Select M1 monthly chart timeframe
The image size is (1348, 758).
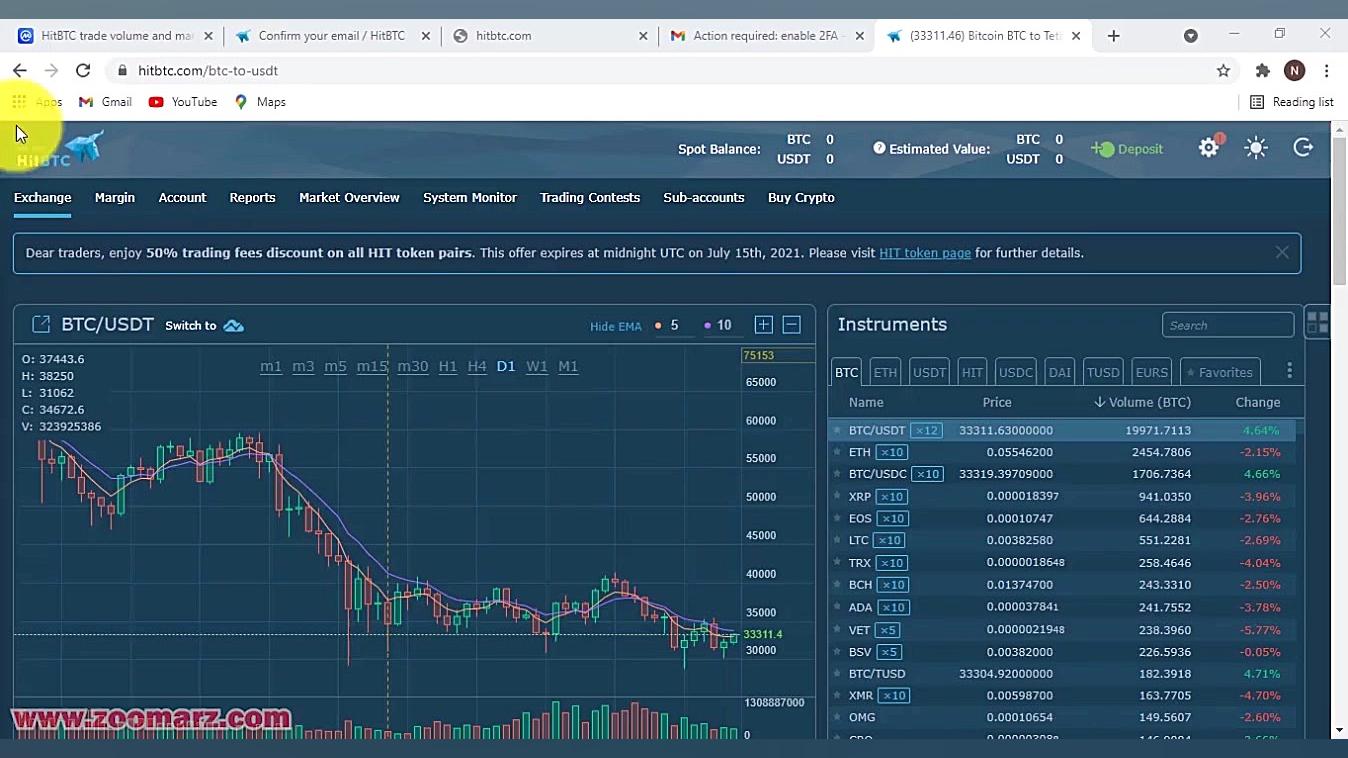tap(568, 366)
